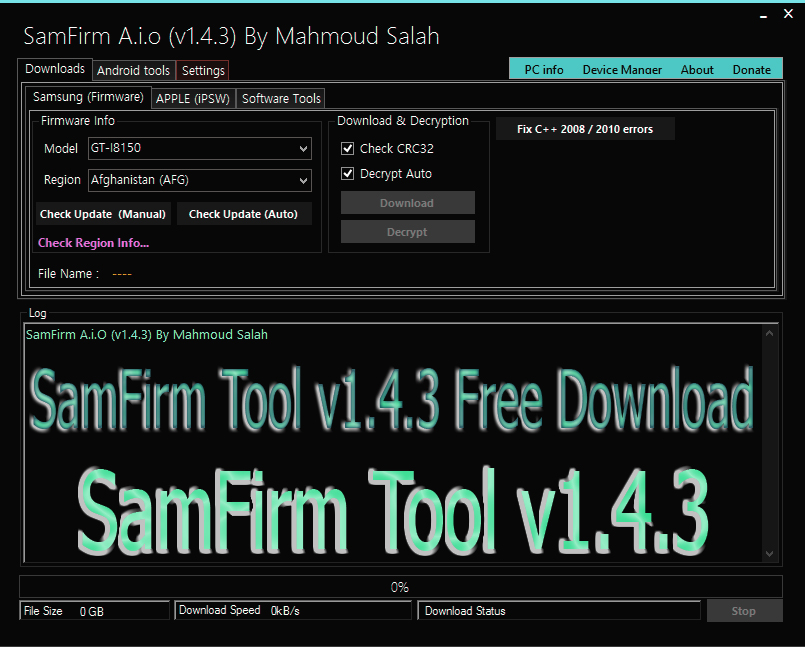Click the Stop button
Viewport: 805px width, 647px height.
point(744,611)
